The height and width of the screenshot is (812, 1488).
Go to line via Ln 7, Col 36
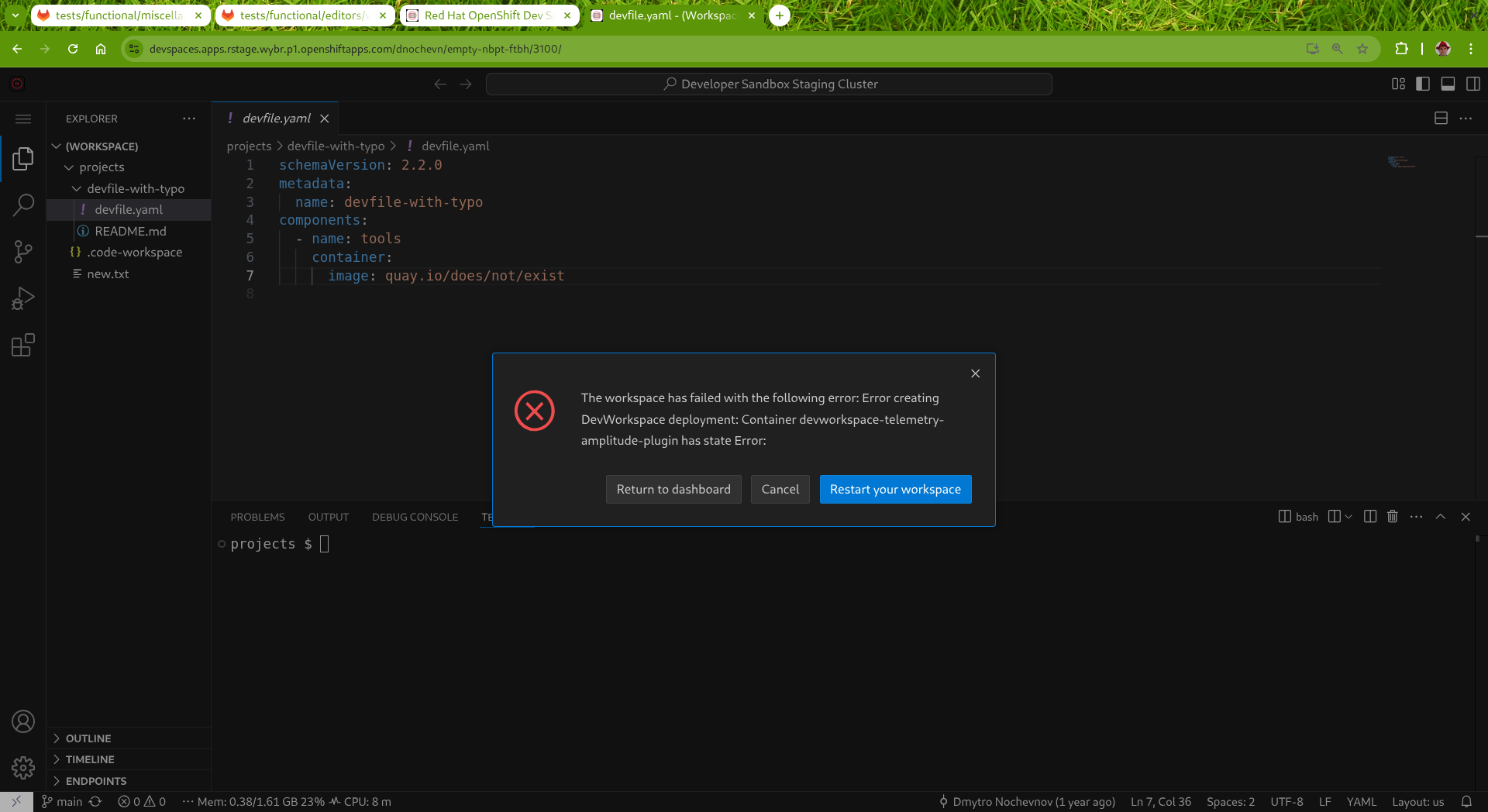click(x=1160, y=802)
